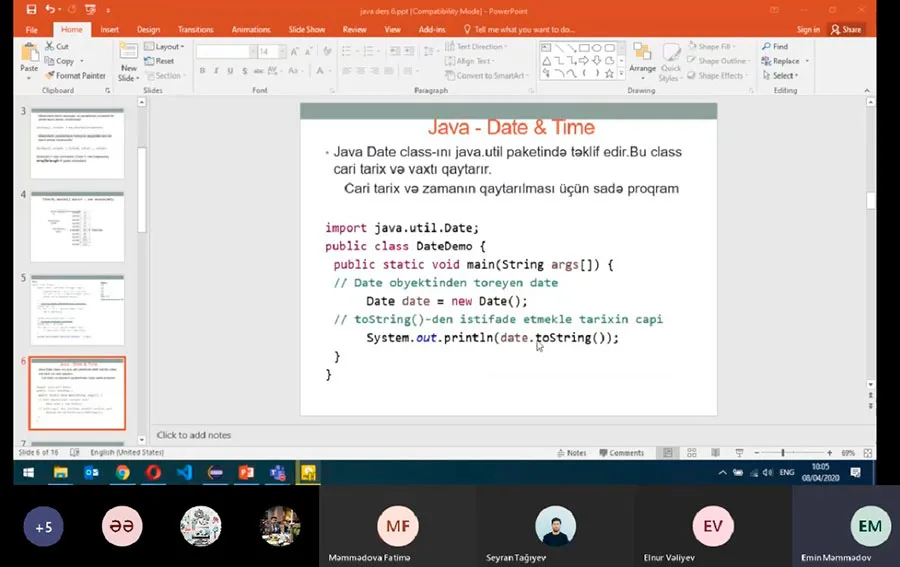Start Slide Show from status bar icon
The height and width of the screenshot is (567, 900).
click(x=739, y=453)
